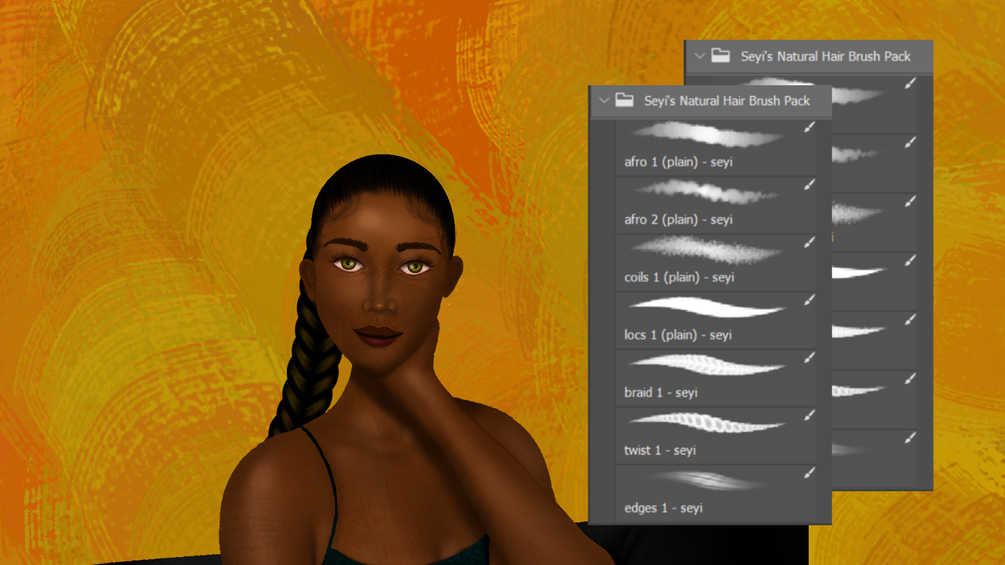
Task: Select the locs 1 (plain) - seyi brush
Action: click(x=716, y=320)
